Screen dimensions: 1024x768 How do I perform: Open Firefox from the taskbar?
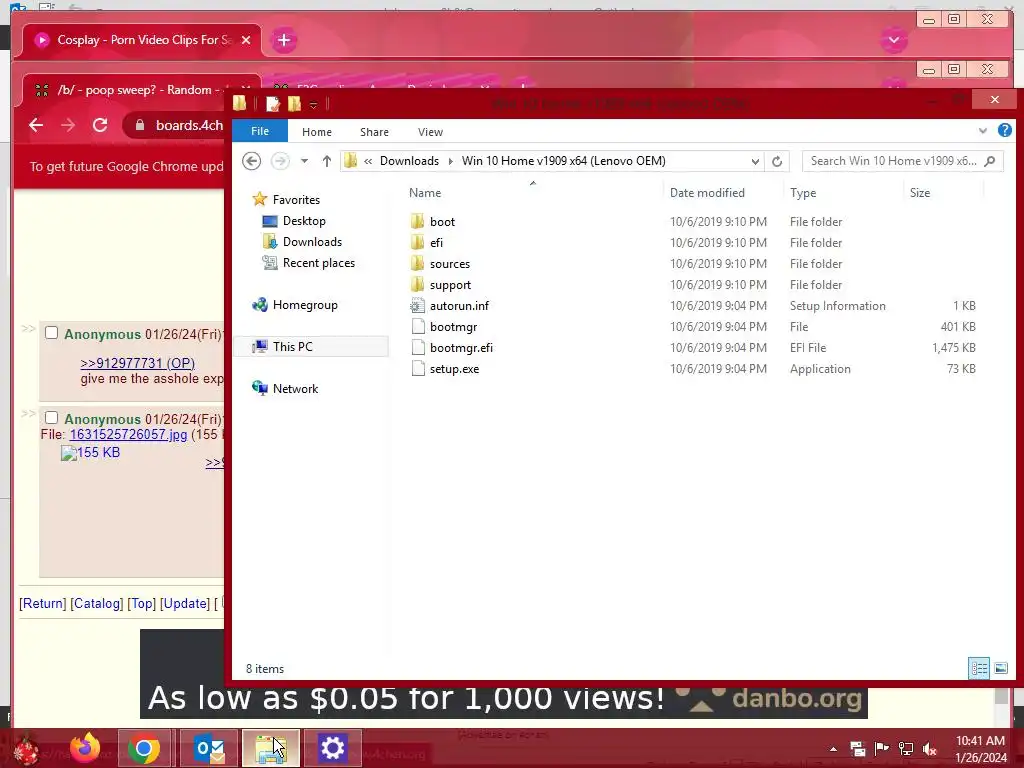[86, 747]
